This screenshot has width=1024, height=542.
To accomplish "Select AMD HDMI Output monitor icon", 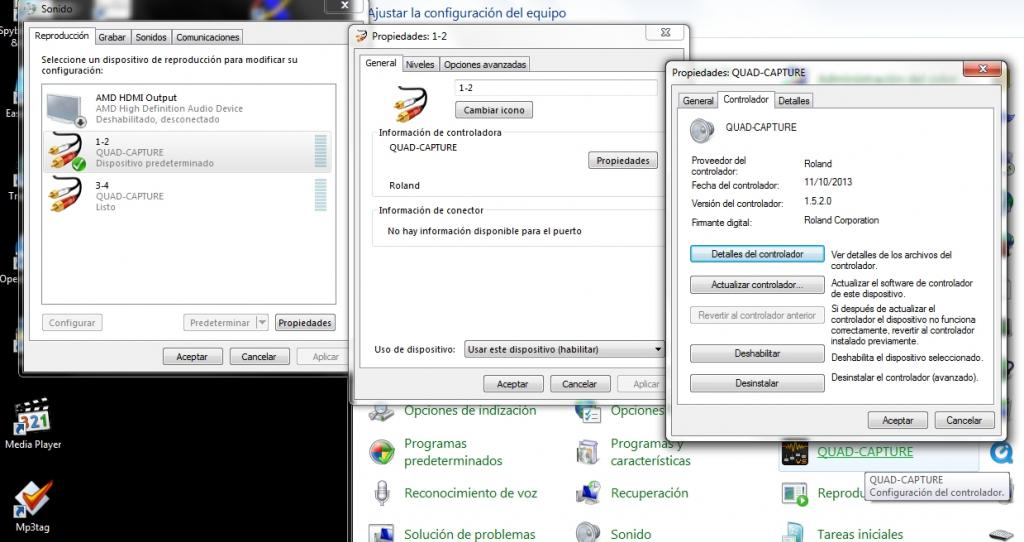I will coord(67,108).
